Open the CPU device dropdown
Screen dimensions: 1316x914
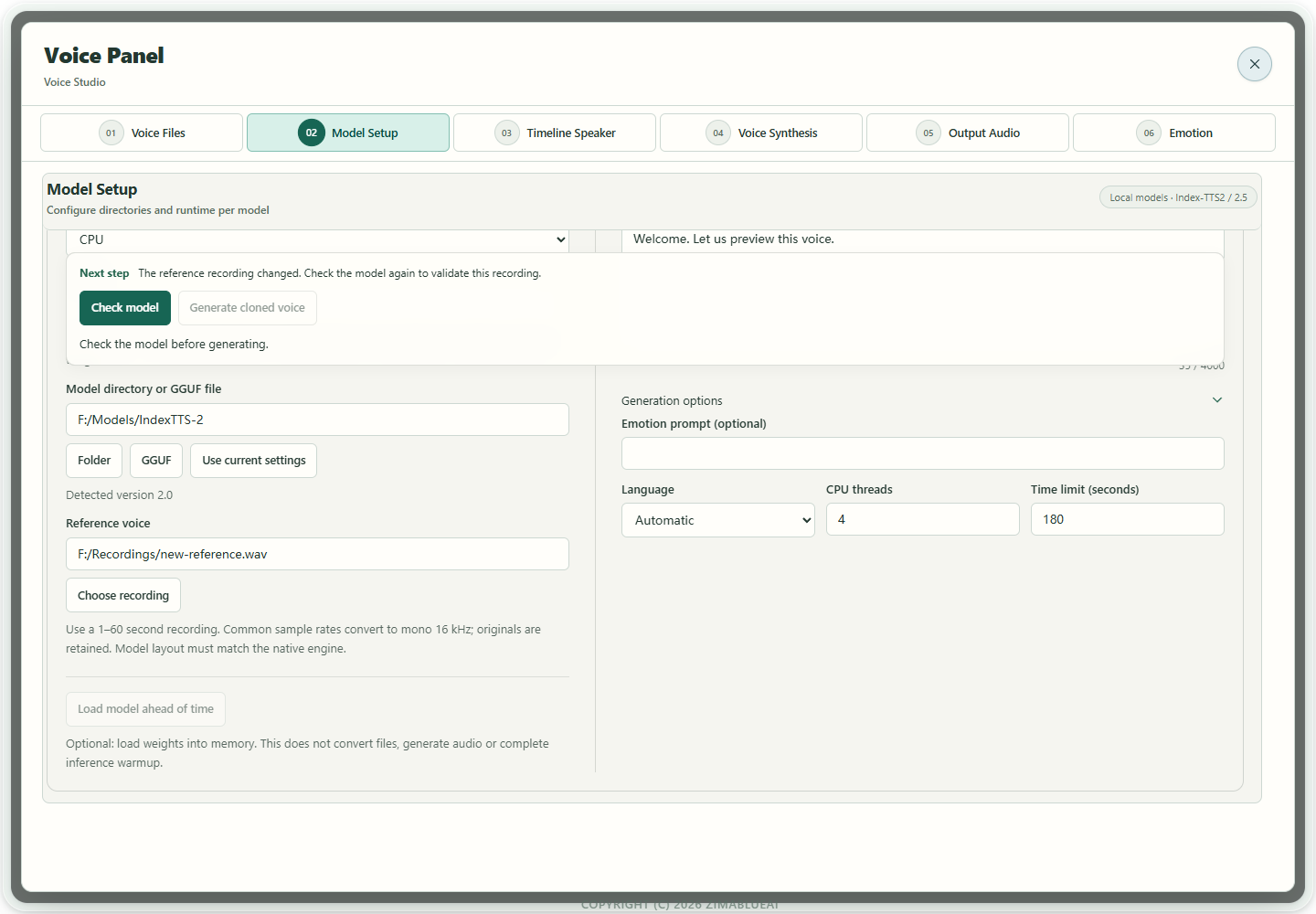click(x=317, y=239)
